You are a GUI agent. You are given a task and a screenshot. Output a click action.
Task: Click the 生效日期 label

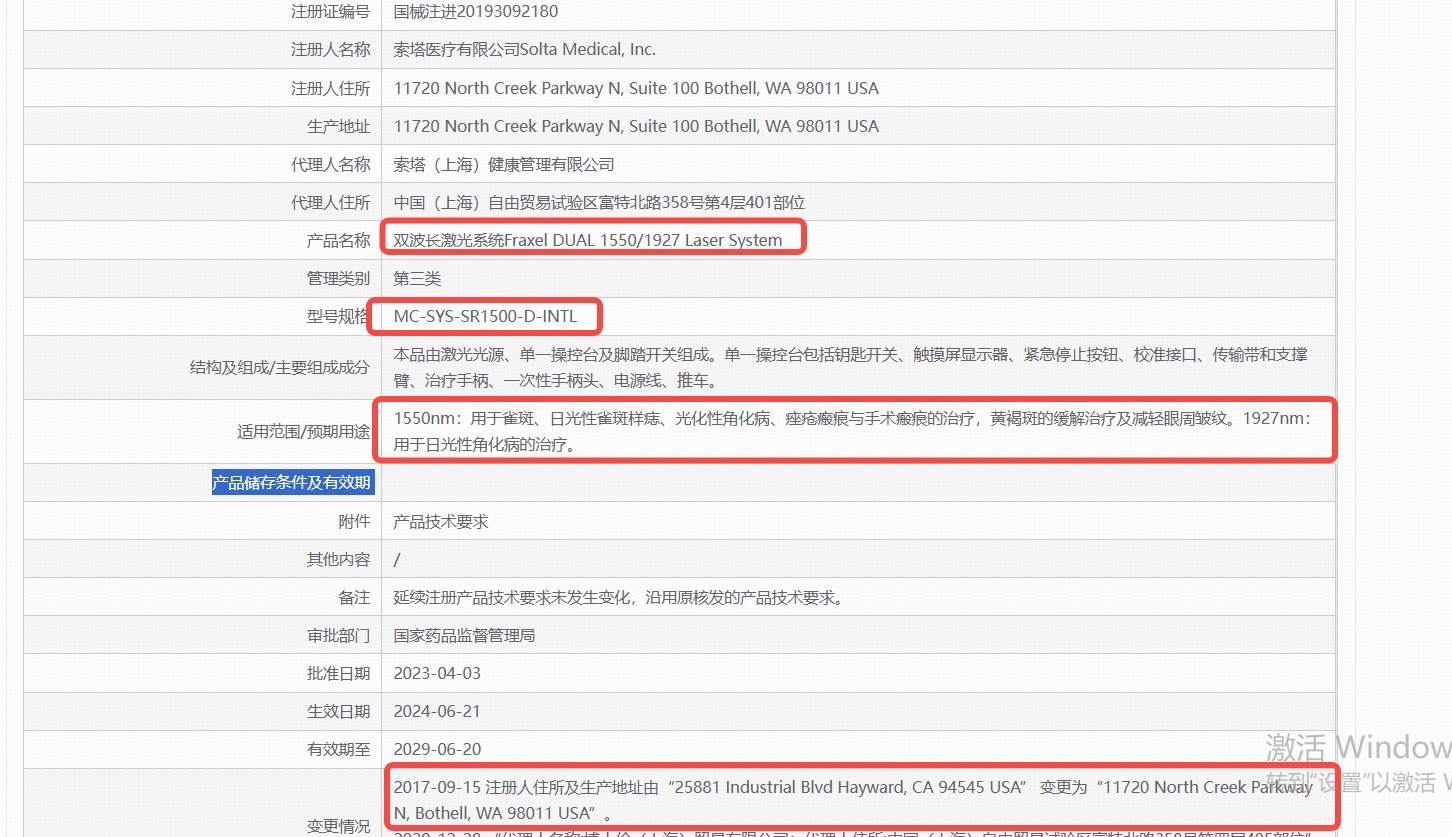[x=338, y=711]
